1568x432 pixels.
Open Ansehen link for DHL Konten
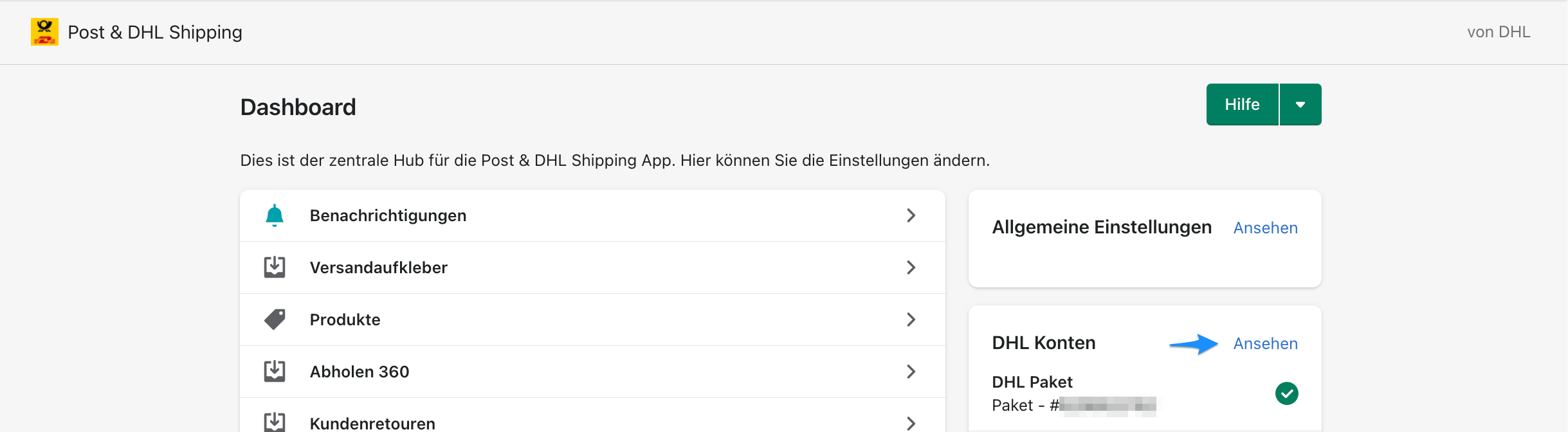click(x=1265, y=343)
